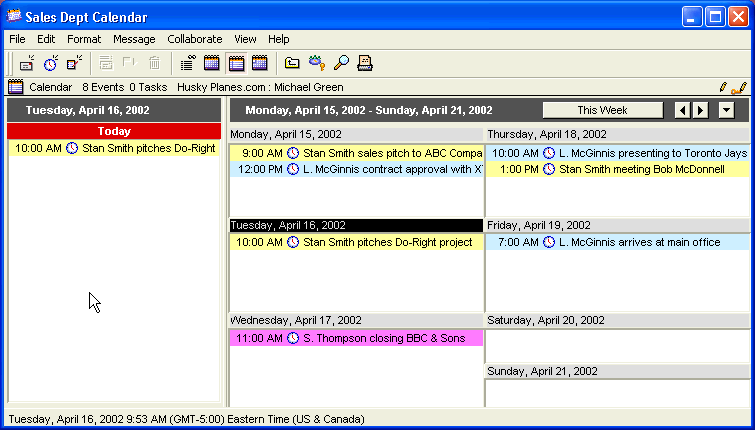Open the View menu
This screenshot has width=755, height=430.
pyautogui.click(x=245, y=39)
